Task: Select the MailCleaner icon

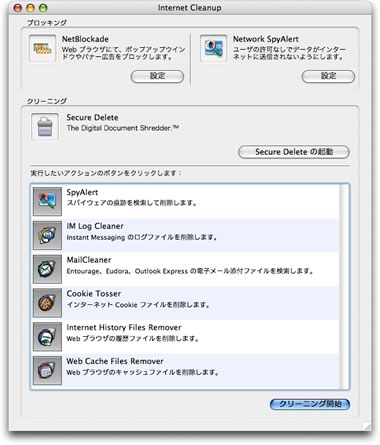Action: click(47, 269)
